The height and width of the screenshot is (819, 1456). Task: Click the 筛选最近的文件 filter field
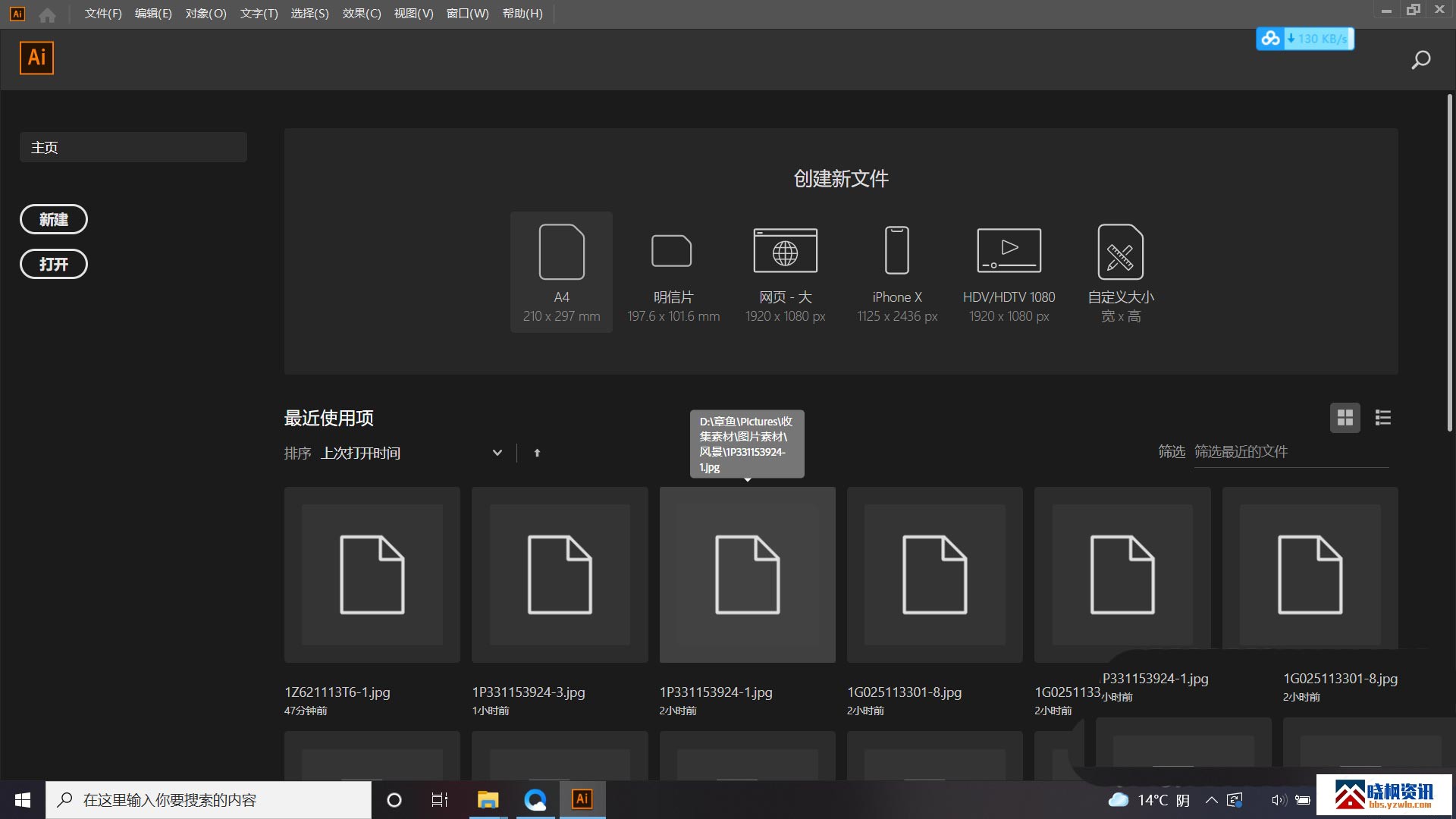pyautogui.click(x=1289, y=452)
